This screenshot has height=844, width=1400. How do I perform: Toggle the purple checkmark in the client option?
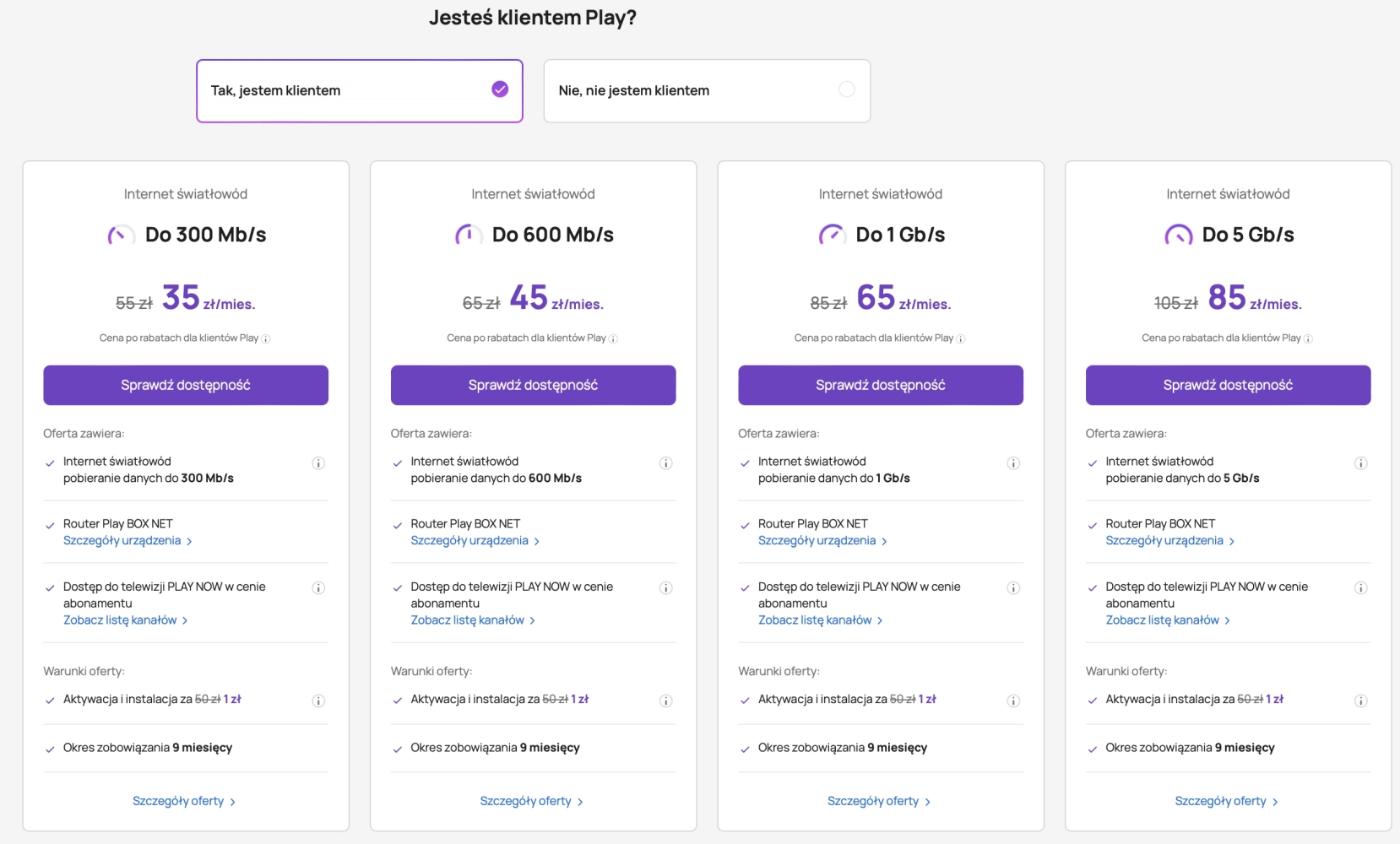click(x=500, y=89)
